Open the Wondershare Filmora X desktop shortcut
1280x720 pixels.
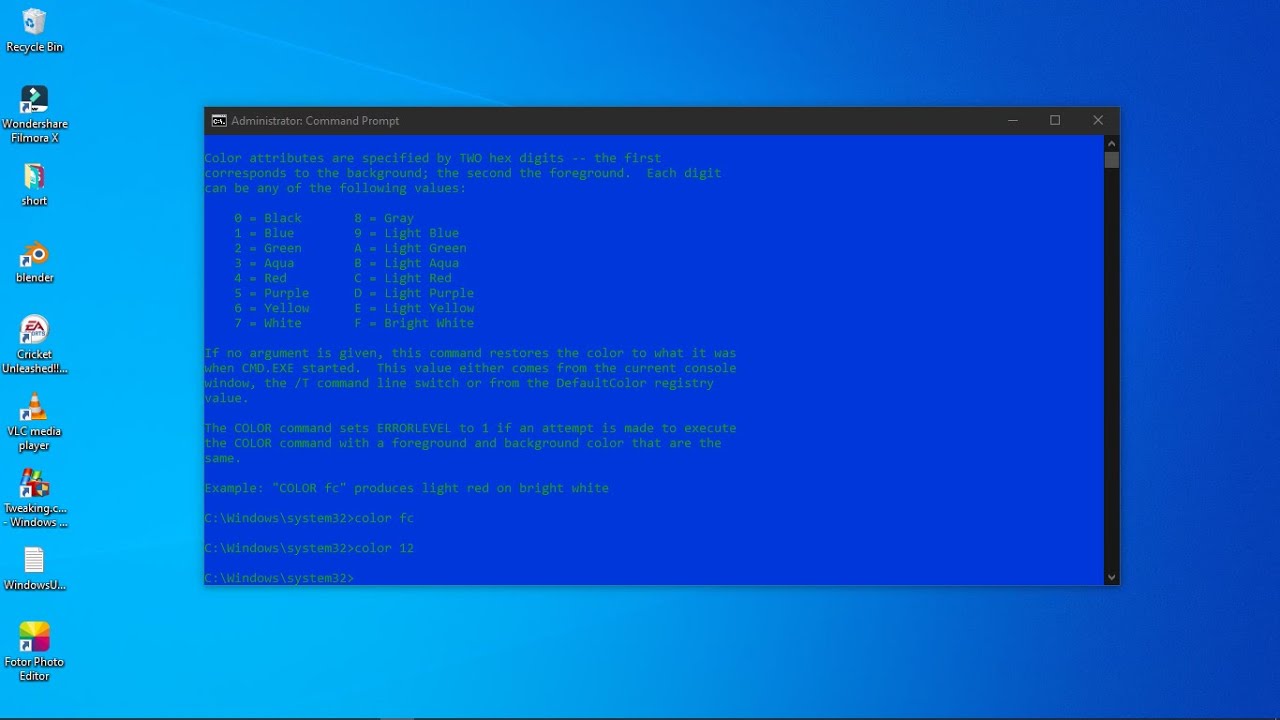tap(34, 114)
